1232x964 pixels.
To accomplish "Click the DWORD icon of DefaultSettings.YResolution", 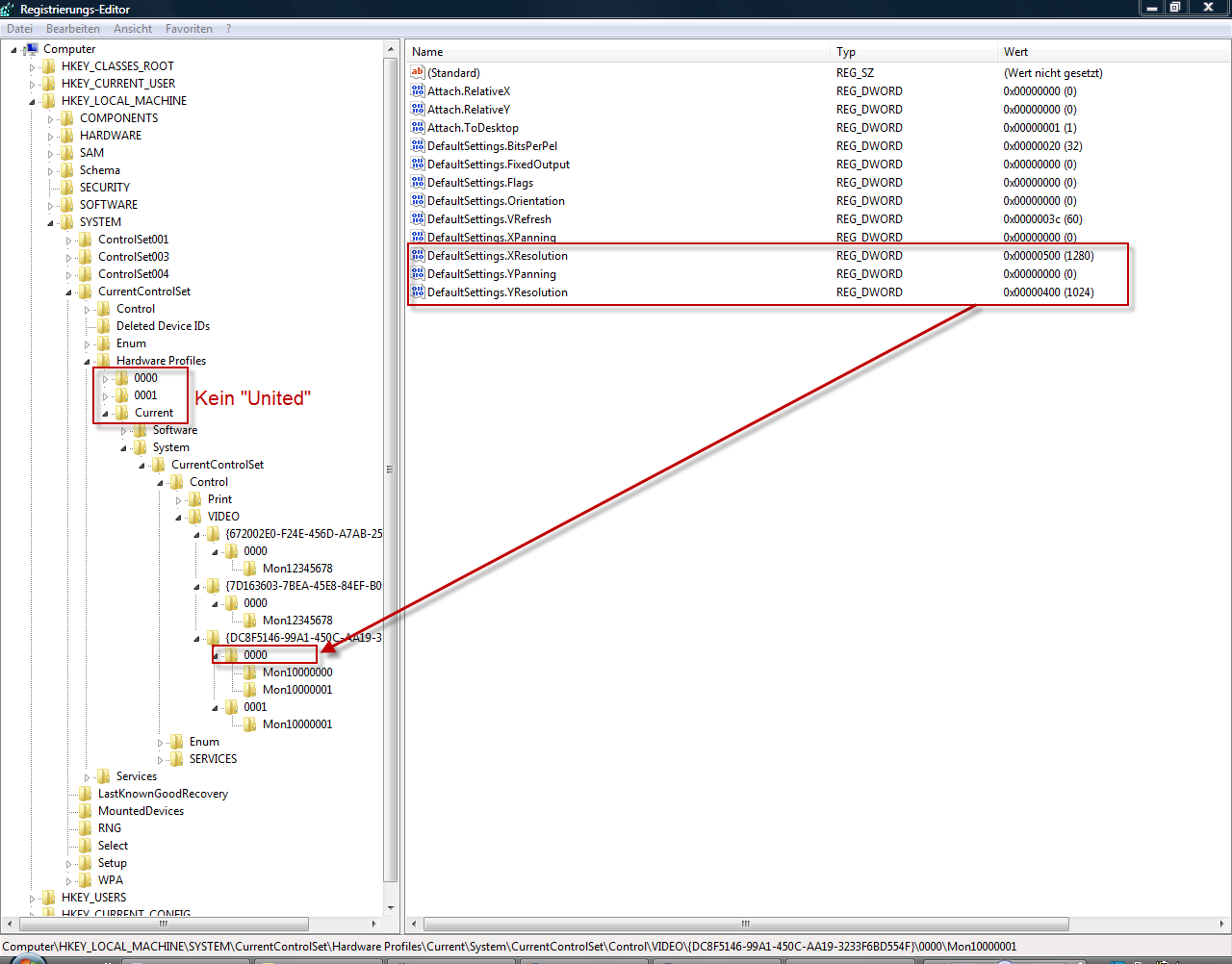I will click(418, 292).
